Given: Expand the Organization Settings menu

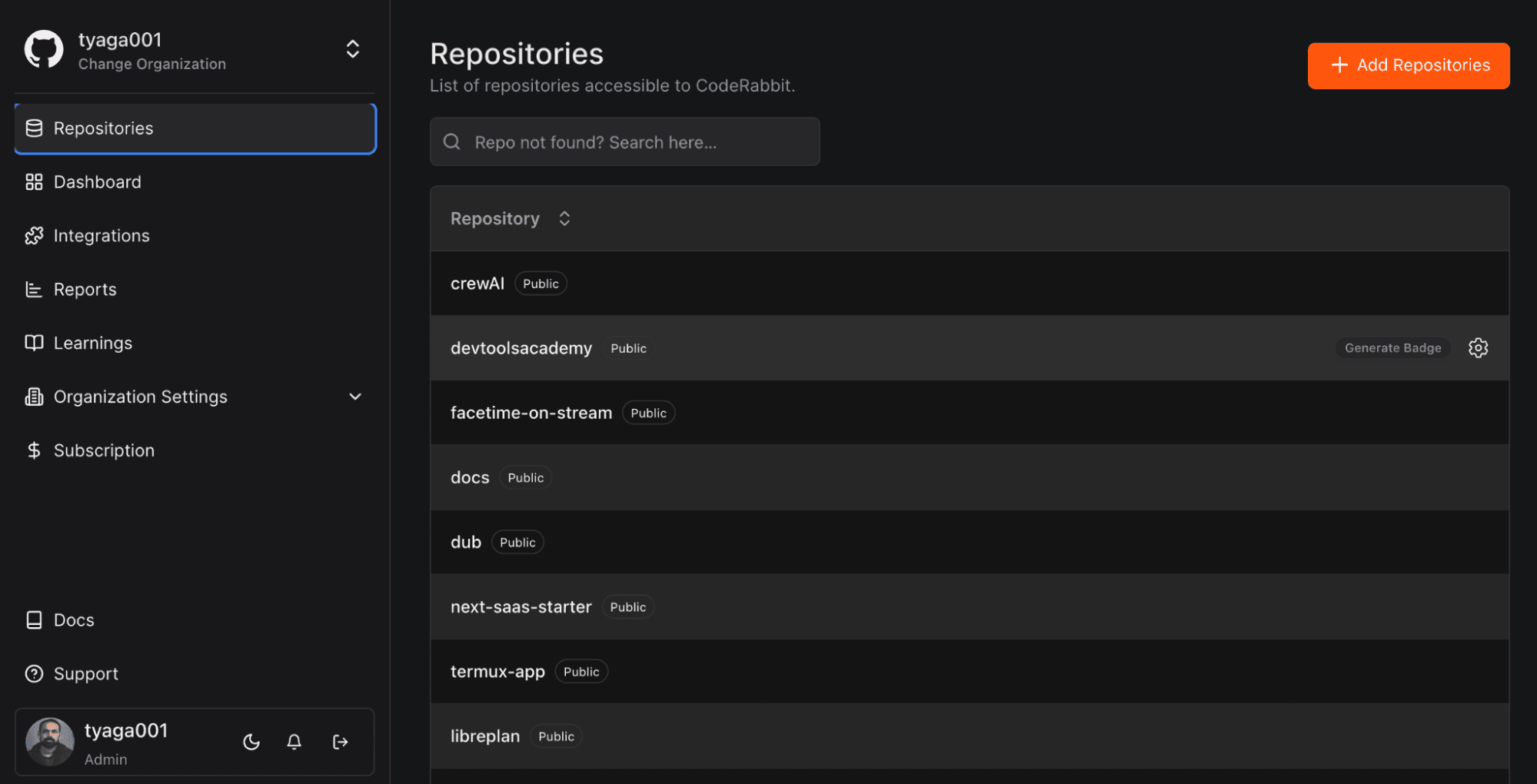Looking at the screenshot, I should [x=354, y=397].
